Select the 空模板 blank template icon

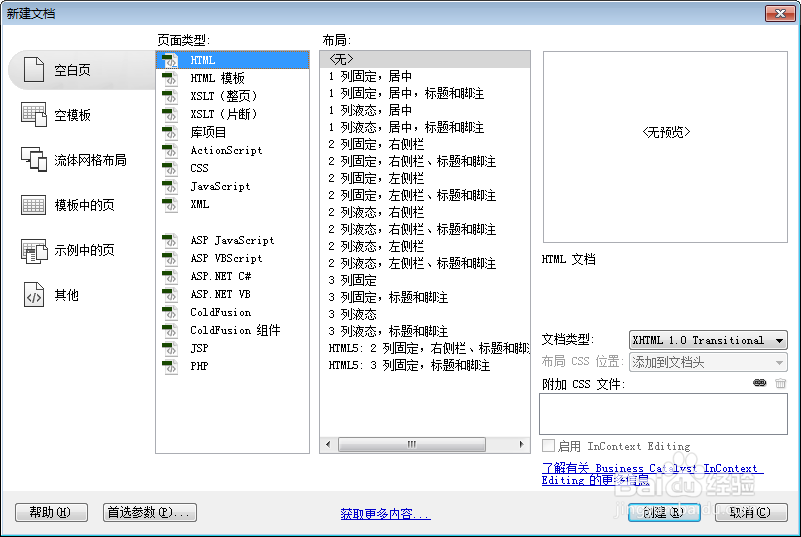[34, 114]
